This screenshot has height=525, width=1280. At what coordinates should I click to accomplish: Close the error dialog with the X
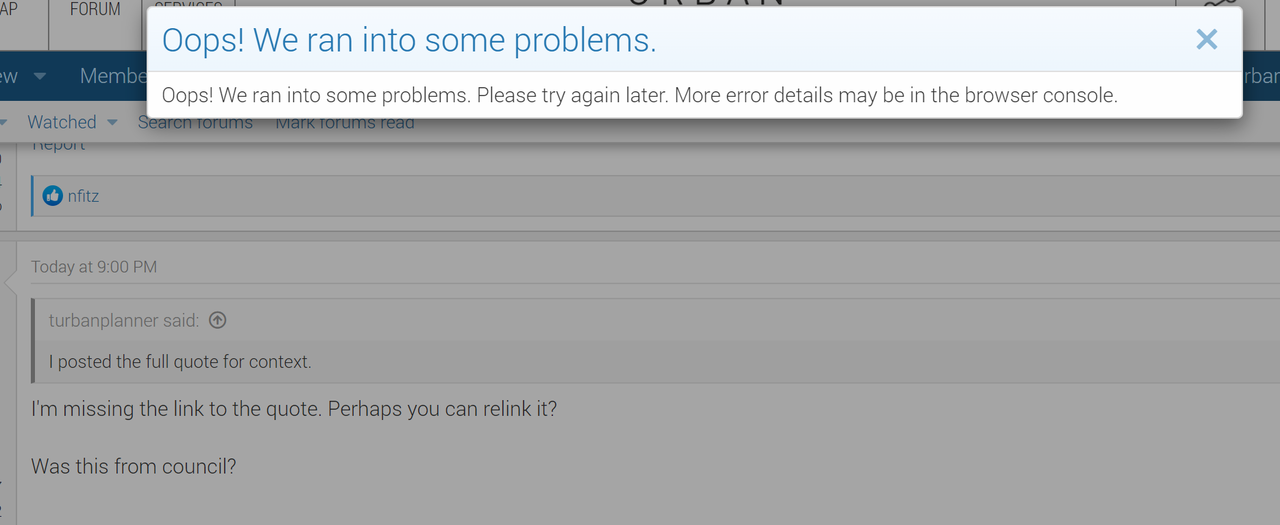point(1207,39)
